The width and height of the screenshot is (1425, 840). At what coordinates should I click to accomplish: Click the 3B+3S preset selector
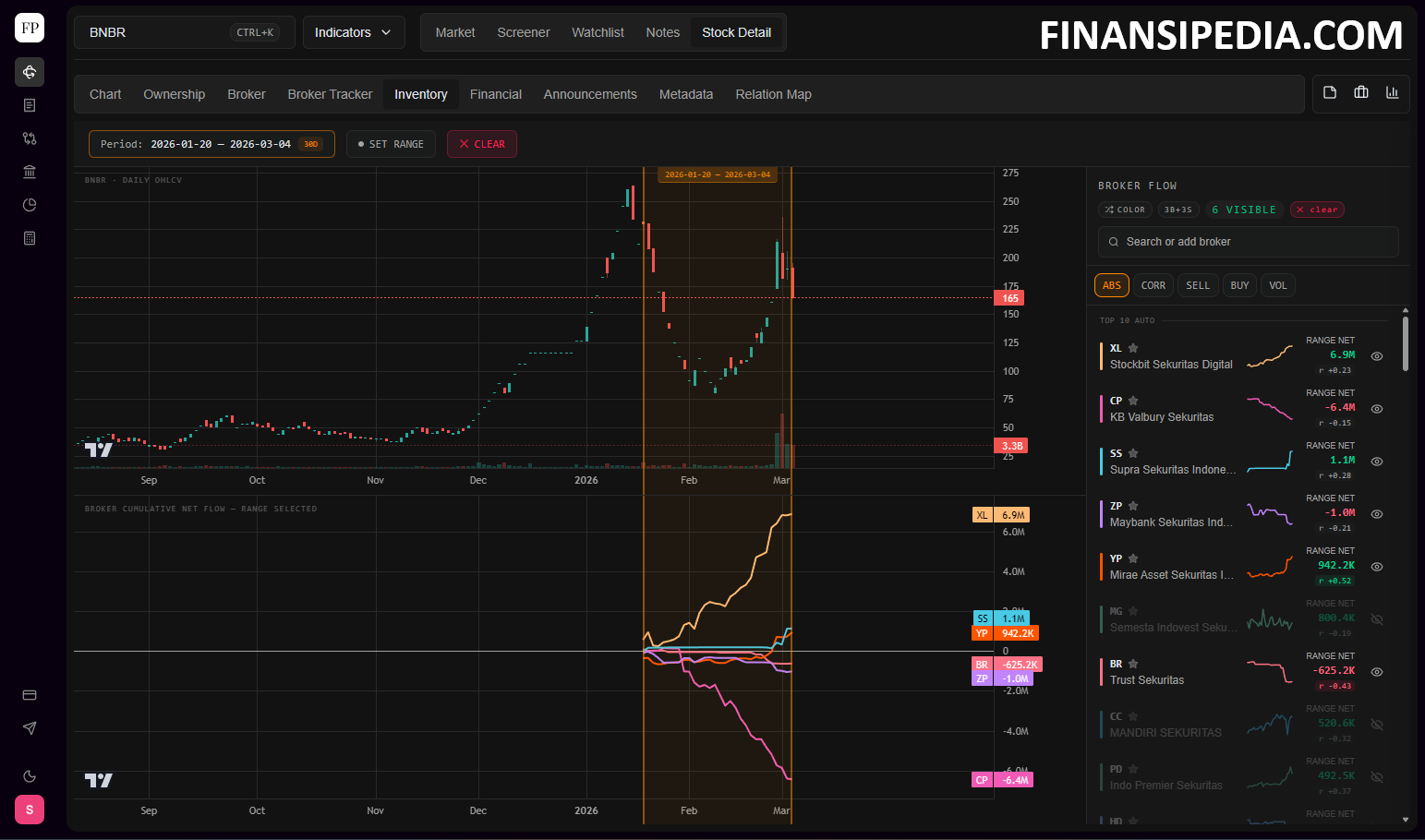[x=1177, y=210]
